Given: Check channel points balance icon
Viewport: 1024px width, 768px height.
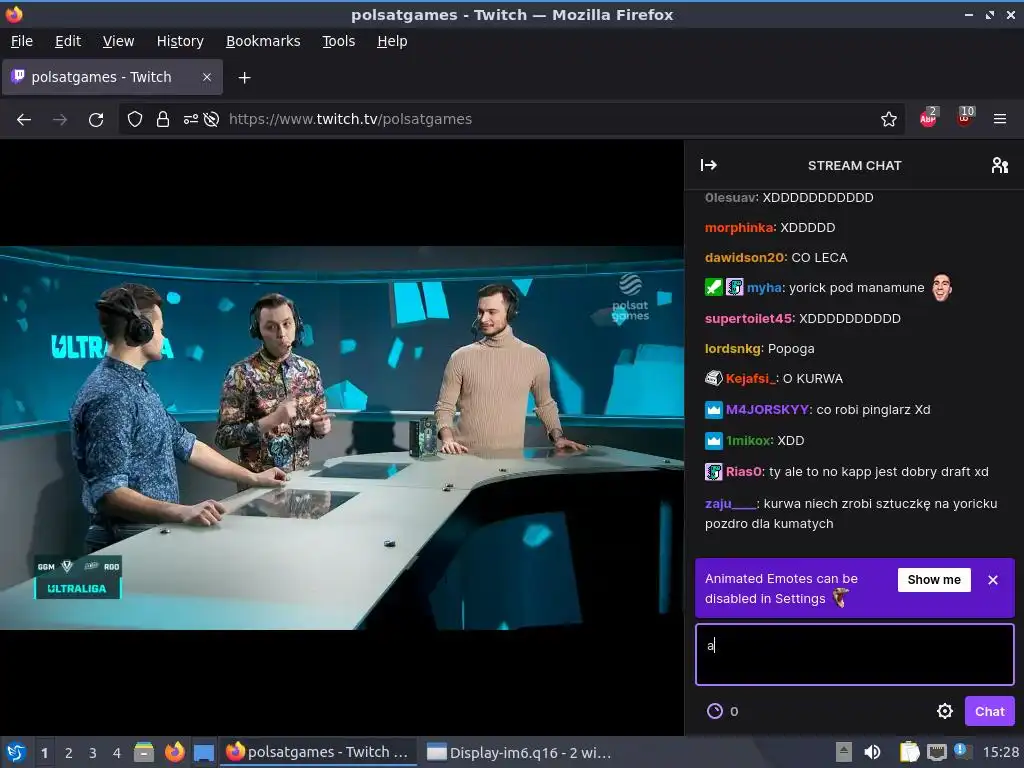Looking at the screenshot, I should (x=715, y=711).
